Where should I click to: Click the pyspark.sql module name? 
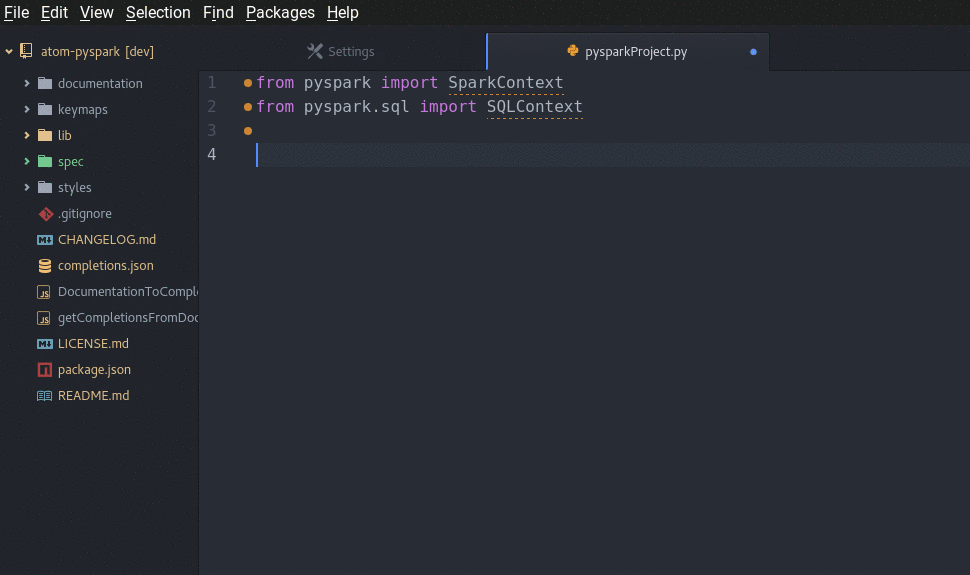356,107
